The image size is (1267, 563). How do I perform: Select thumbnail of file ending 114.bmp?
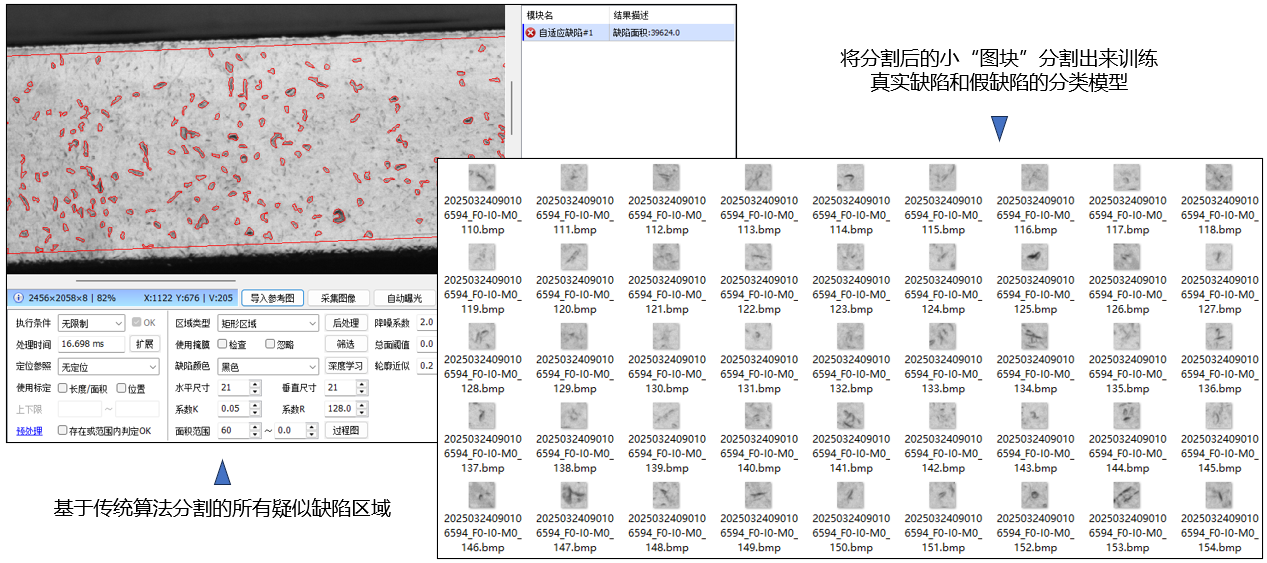[850, 178]
